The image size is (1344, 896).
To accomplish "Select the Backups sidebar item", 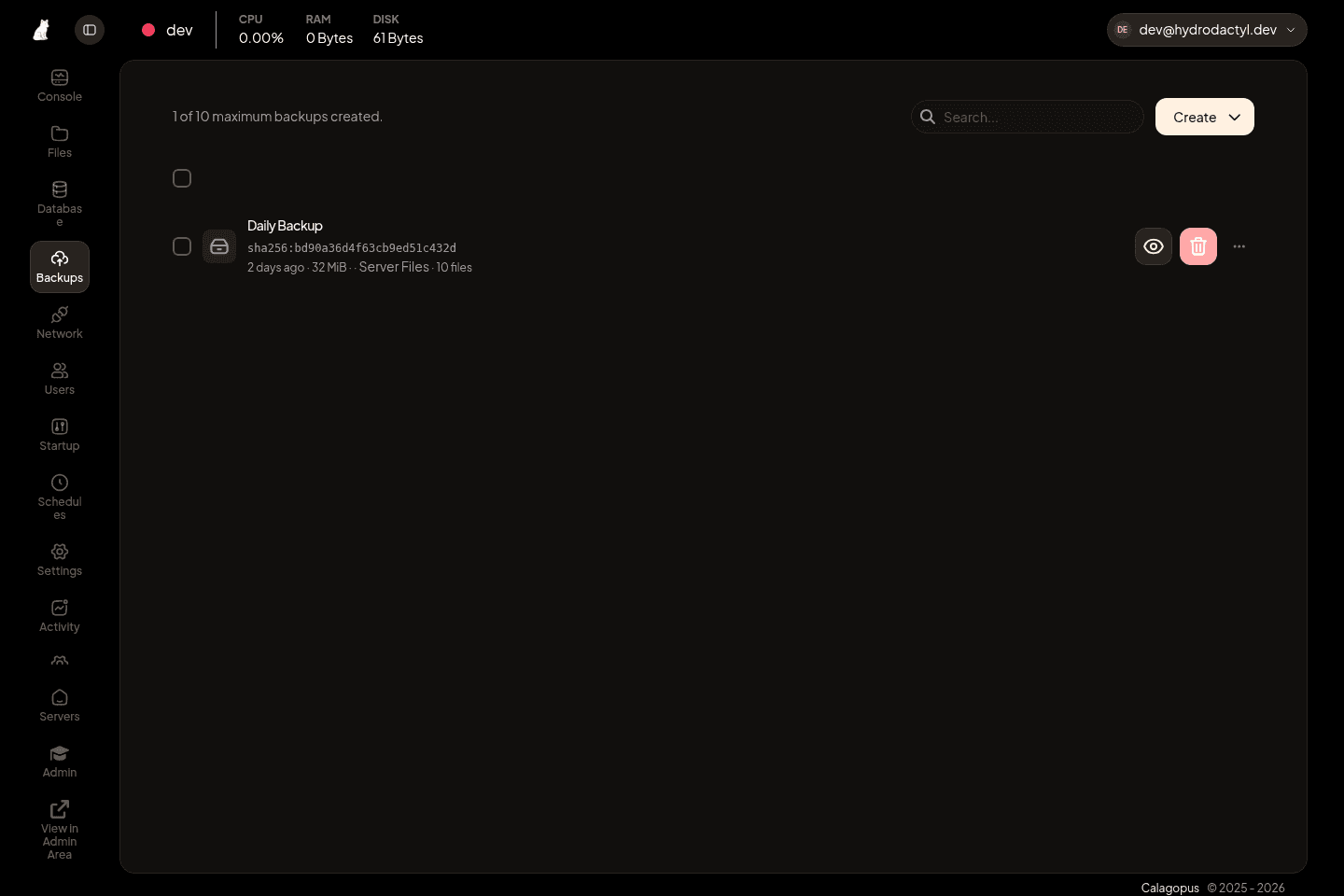I will 60,267.
